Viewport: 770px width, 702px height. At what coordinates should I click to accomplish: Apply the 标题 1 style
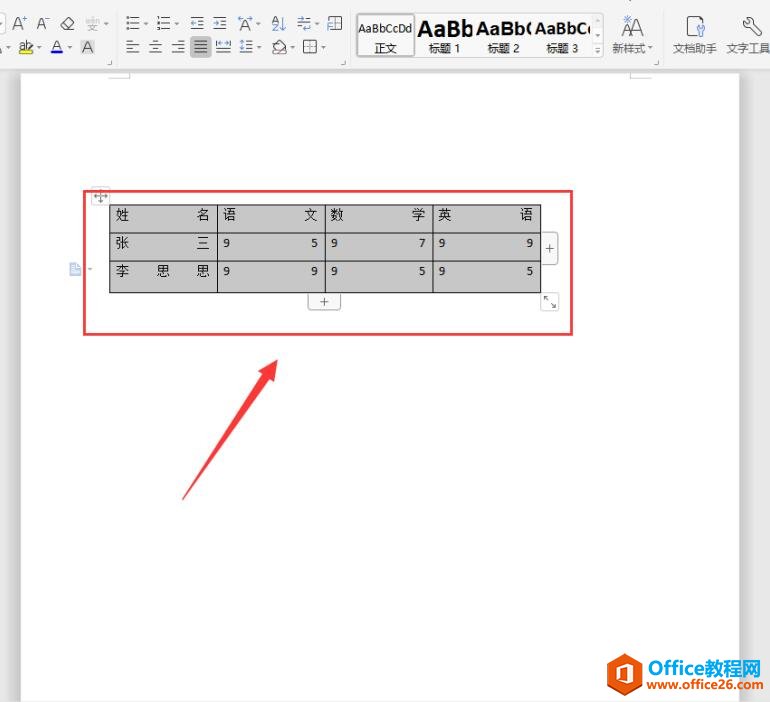coord(444,35)
